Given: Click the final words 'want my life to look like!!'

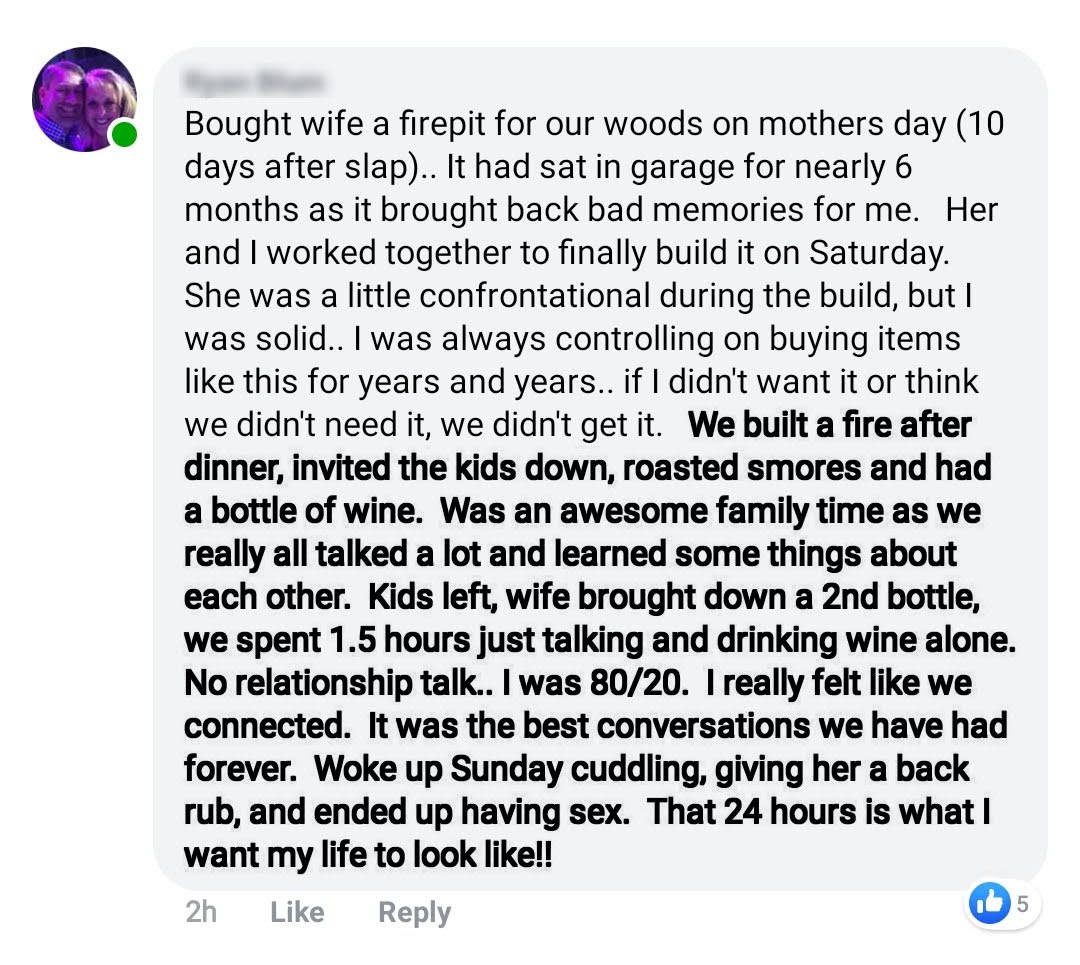Looking at the screenshot, I should [x=368, y=856].
